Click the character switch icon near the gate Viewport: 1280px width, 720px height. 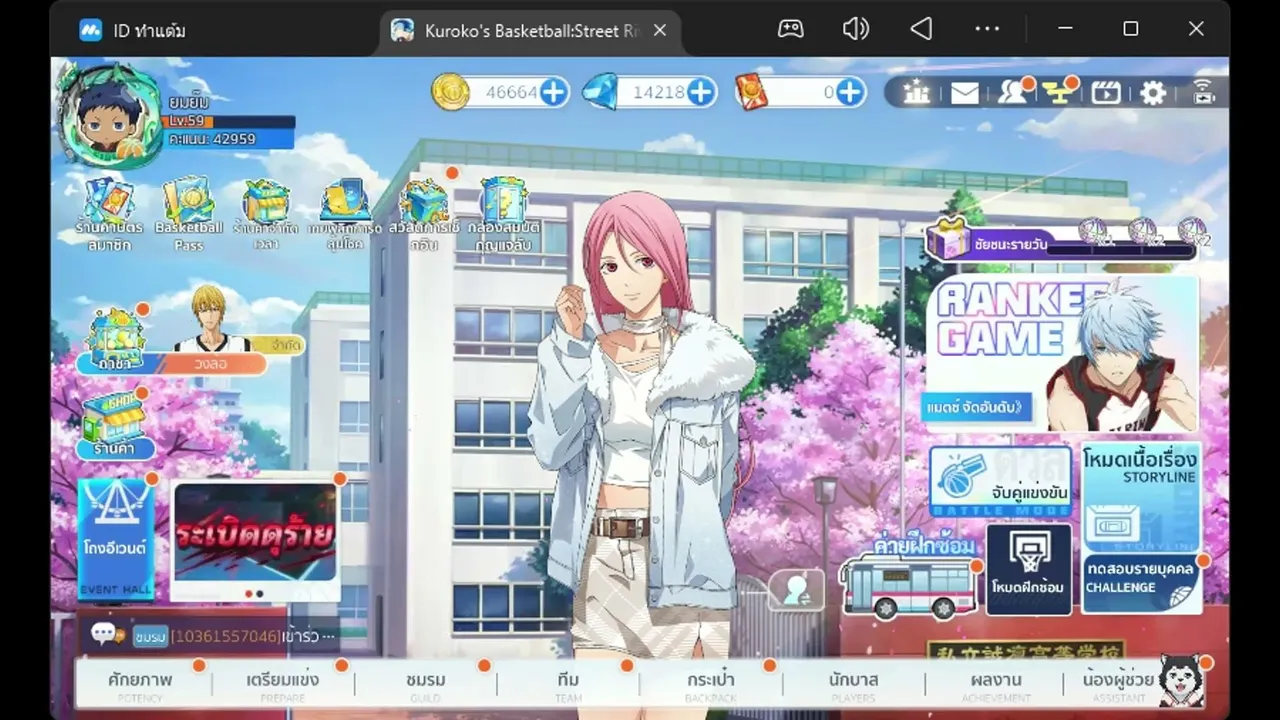797,590
